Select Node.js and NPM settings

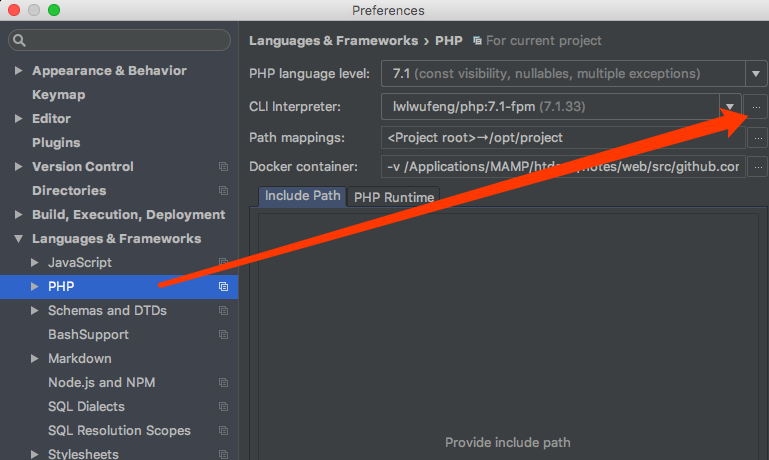pyautogui.click(x=101, y=383)
